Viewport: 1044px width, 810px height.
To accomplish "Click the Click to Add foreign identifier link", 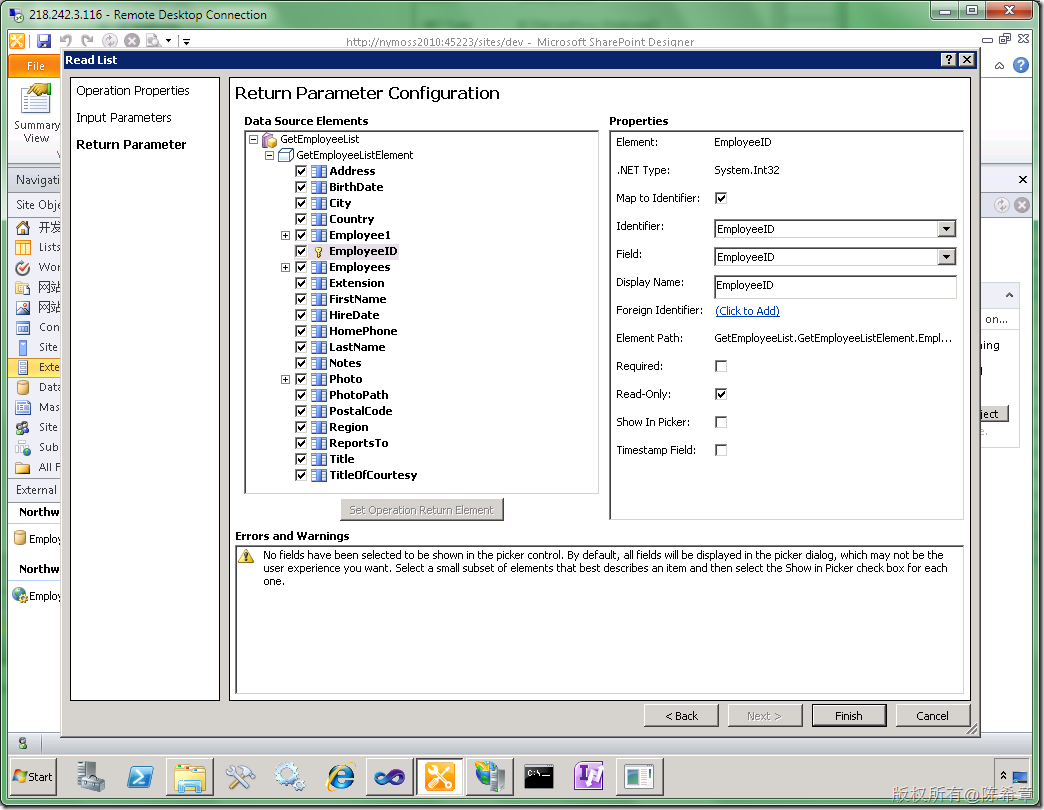I will tap(747, 311).
